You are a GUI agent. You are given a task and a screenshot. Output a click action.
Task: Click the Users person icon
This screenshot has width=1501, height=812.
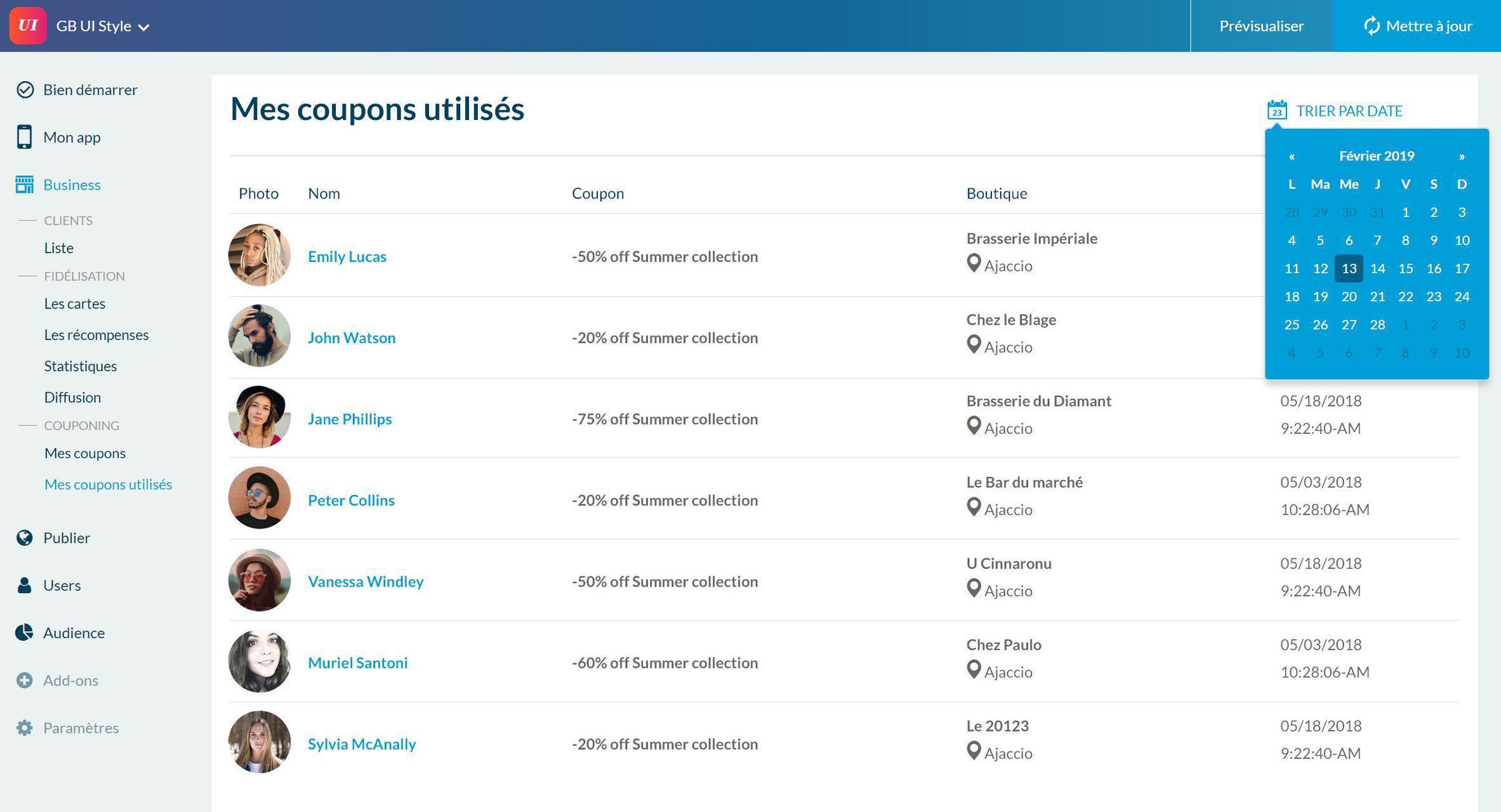coord(24,585)
